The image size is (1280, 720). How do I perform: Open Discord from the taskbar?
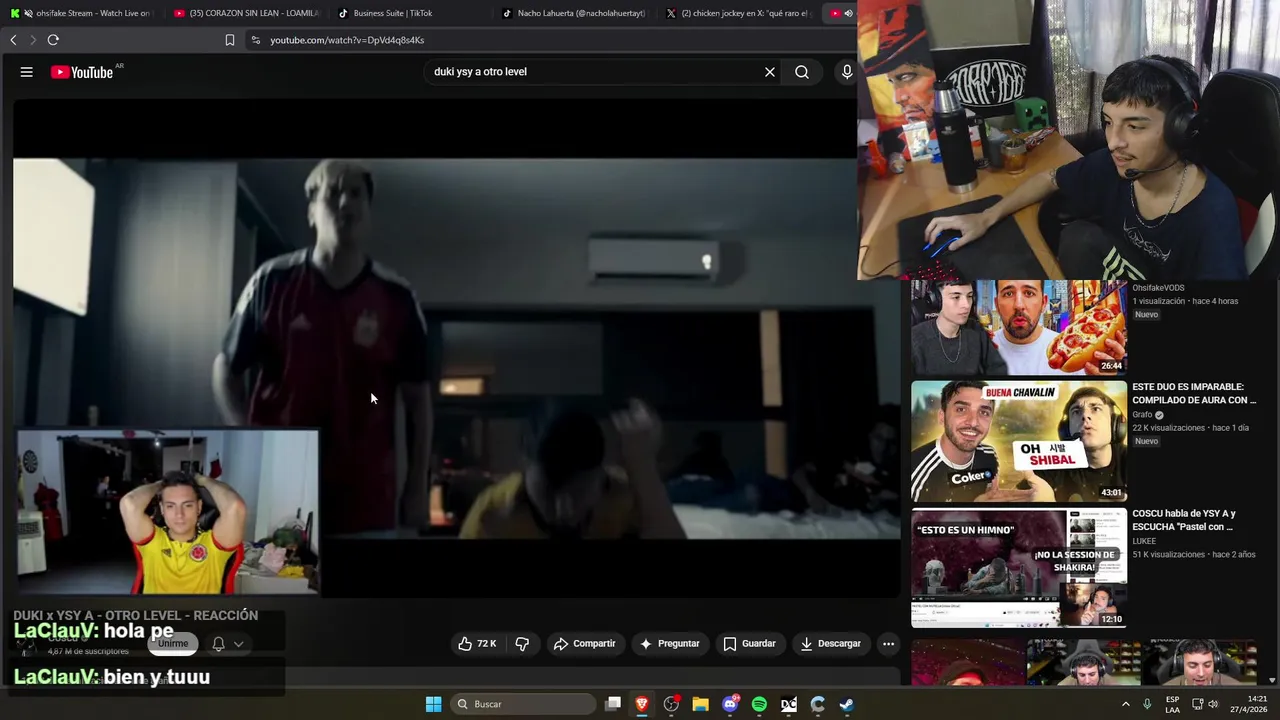pyautogui.click(x=730, y=704)
